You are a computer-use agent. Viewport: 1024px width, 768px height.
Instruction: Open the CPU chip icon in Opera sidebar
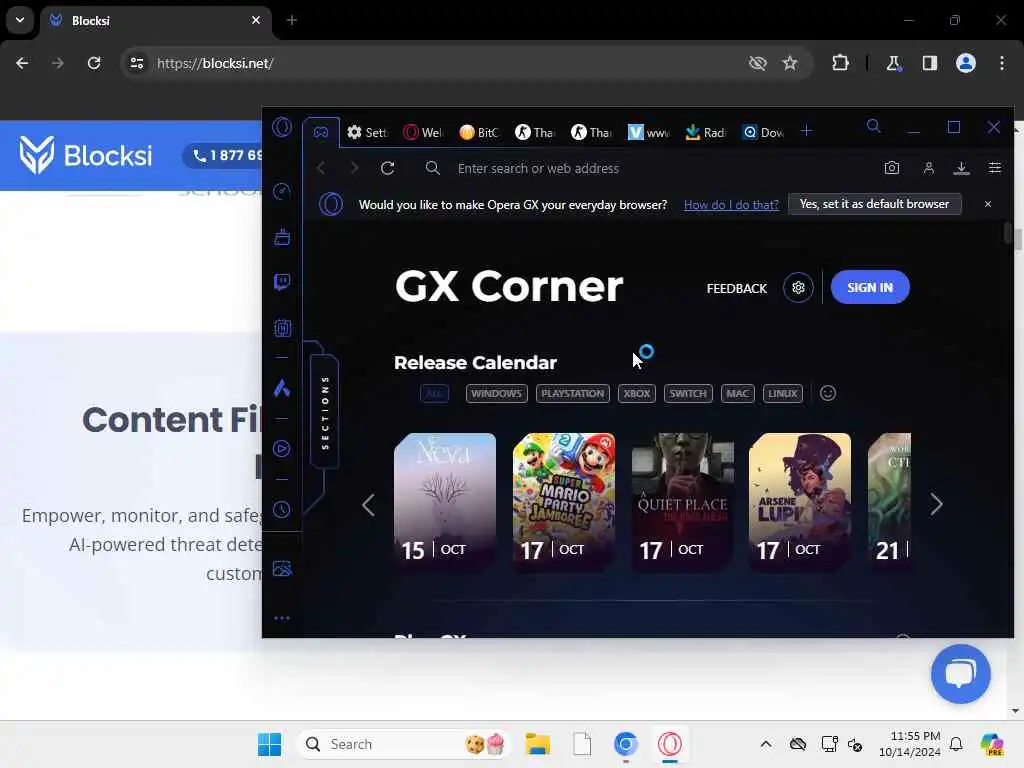coord(282,328)
